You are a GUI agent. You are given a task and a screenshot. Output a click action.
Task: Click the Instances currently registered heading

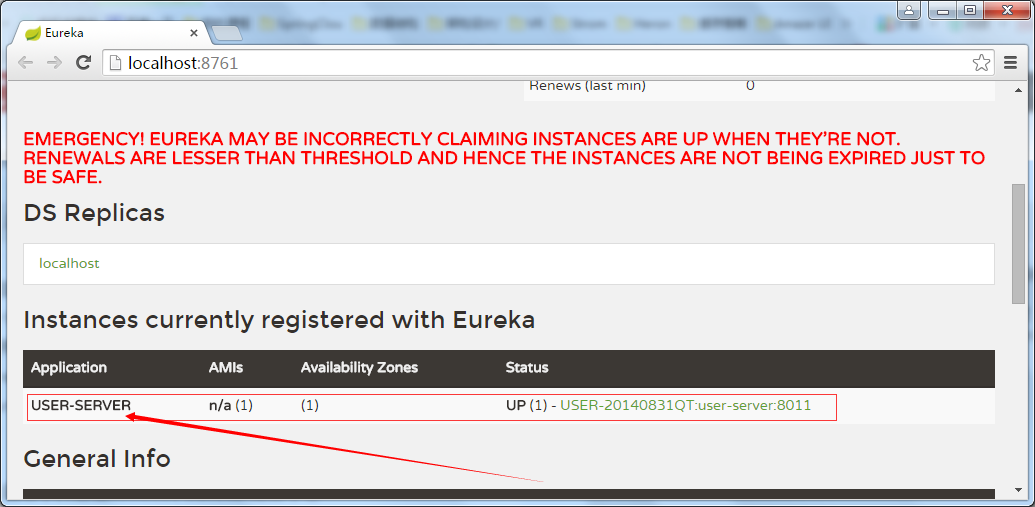point(279,320)
